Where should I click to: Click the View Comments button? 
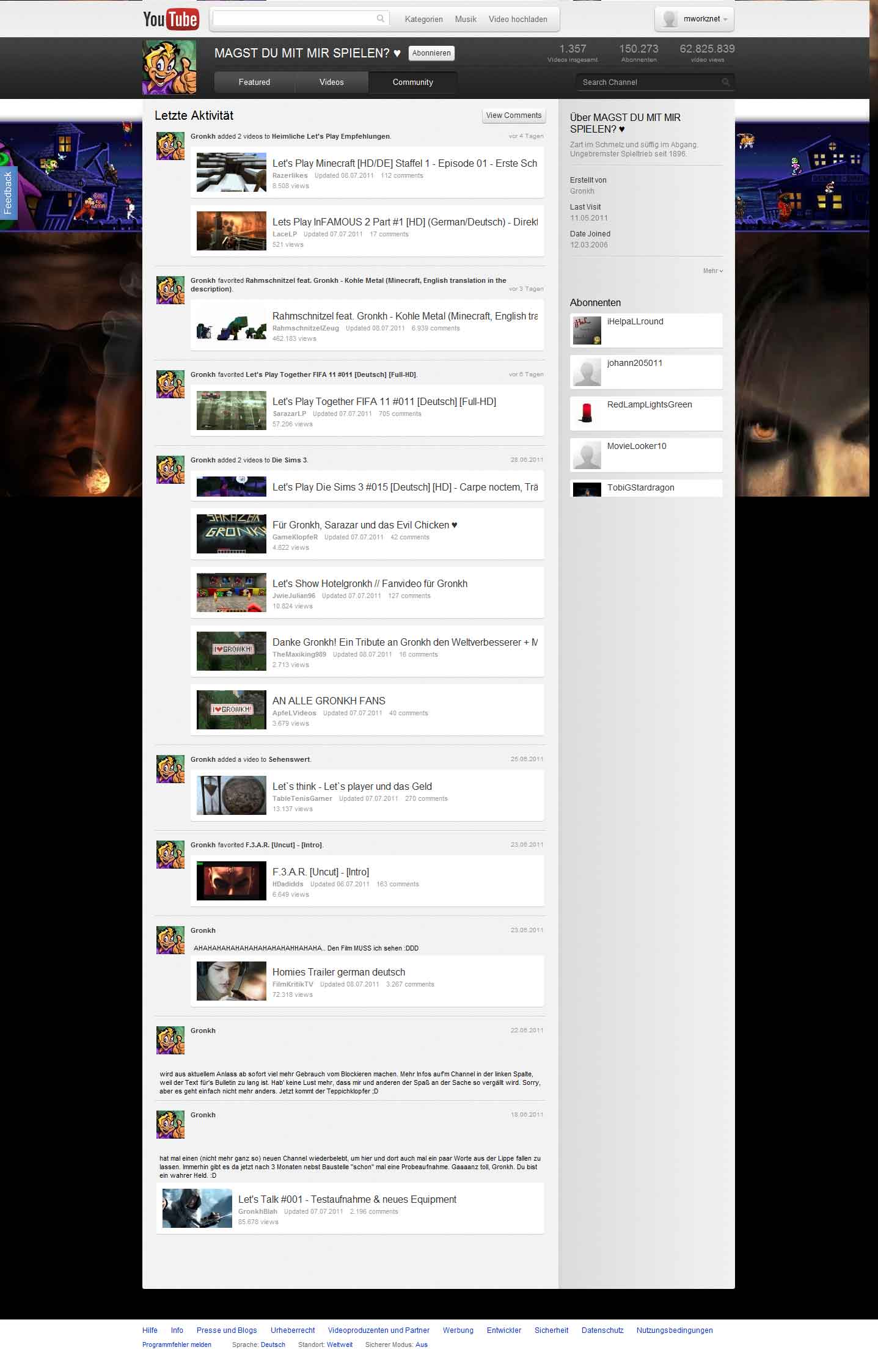[513, 115]
